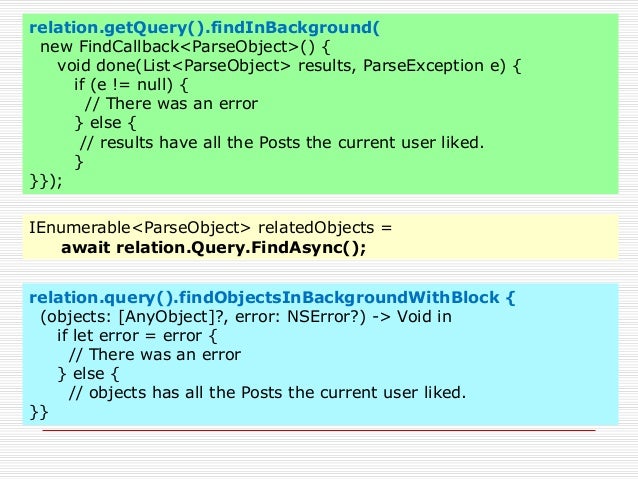Click the single closing brace in green block
The width and height of the screenshot is (638, 479).
tap(79, 162)
